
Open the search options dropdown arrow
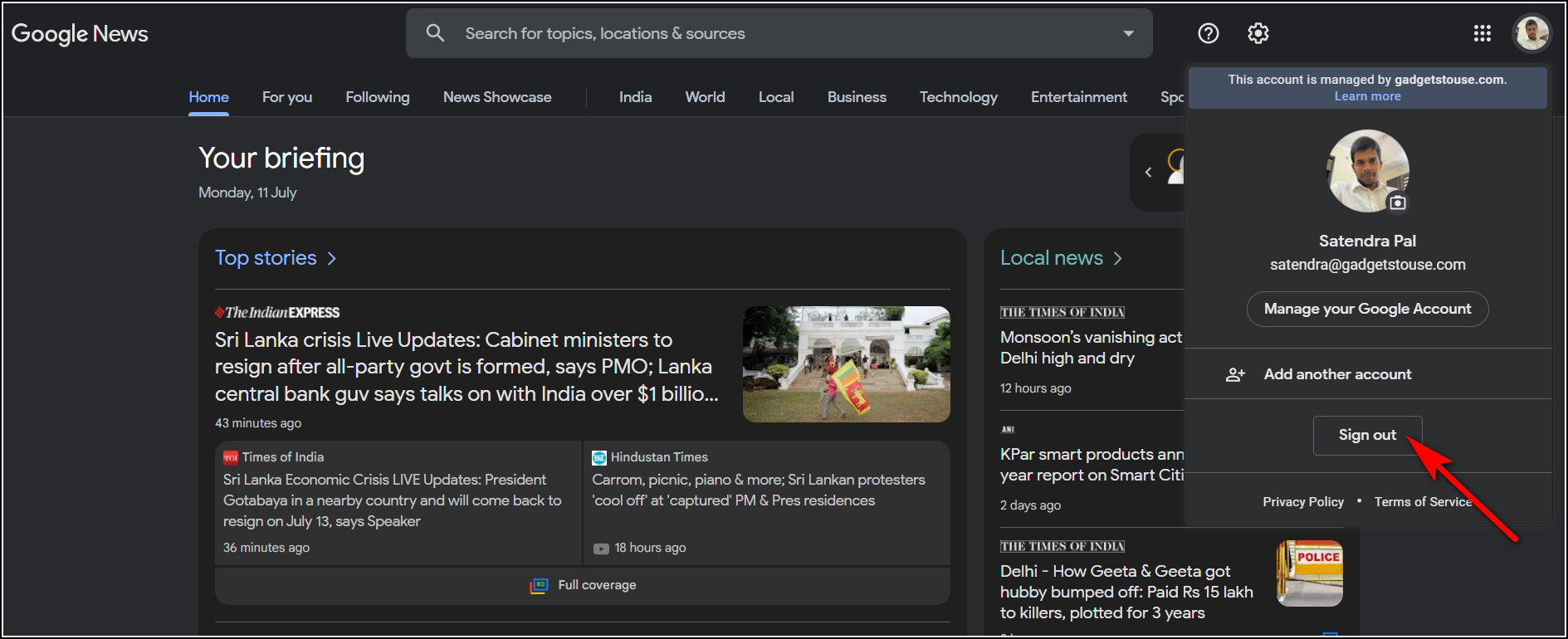coord(1128,33)
